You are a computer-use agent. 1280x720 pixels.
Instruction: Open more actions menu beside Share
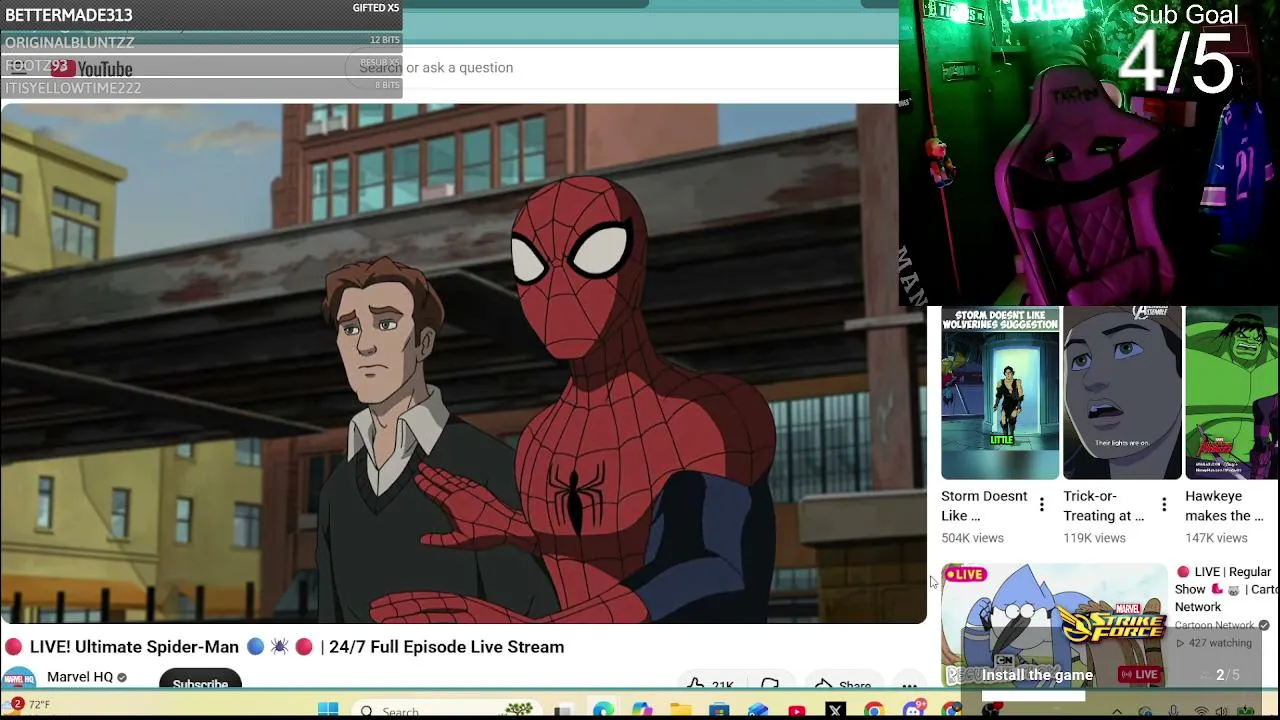tap(909, 684)
